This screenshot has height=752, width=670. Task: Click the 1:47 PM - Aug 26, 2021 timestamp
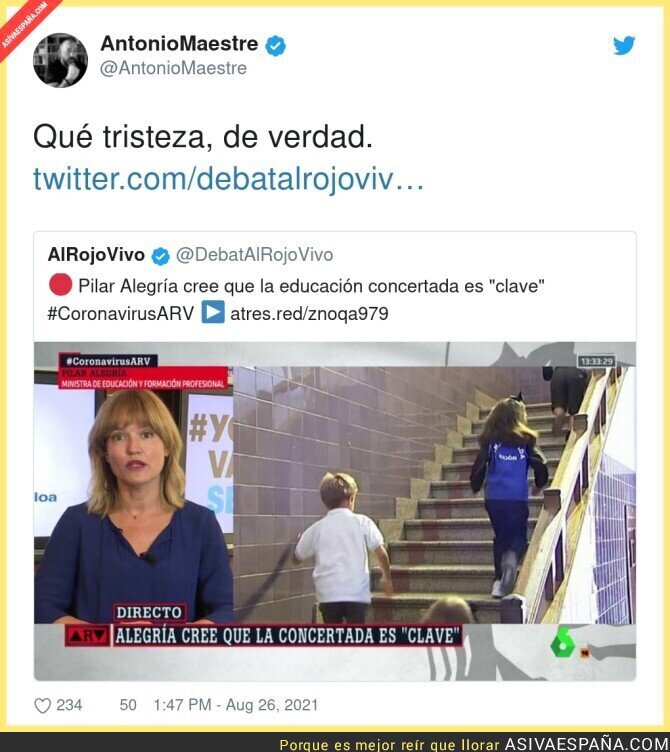point(235,705)
